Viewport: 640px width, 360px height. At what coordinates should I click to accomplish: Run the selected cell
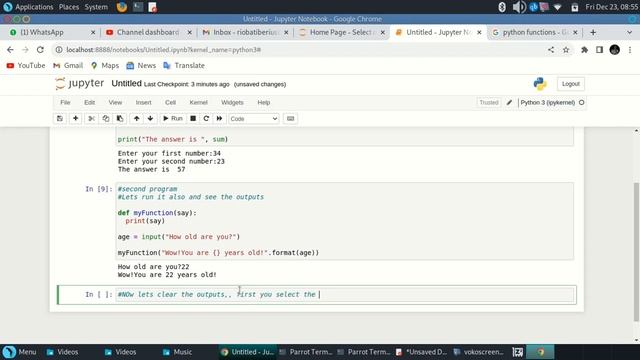coord(173,118)
